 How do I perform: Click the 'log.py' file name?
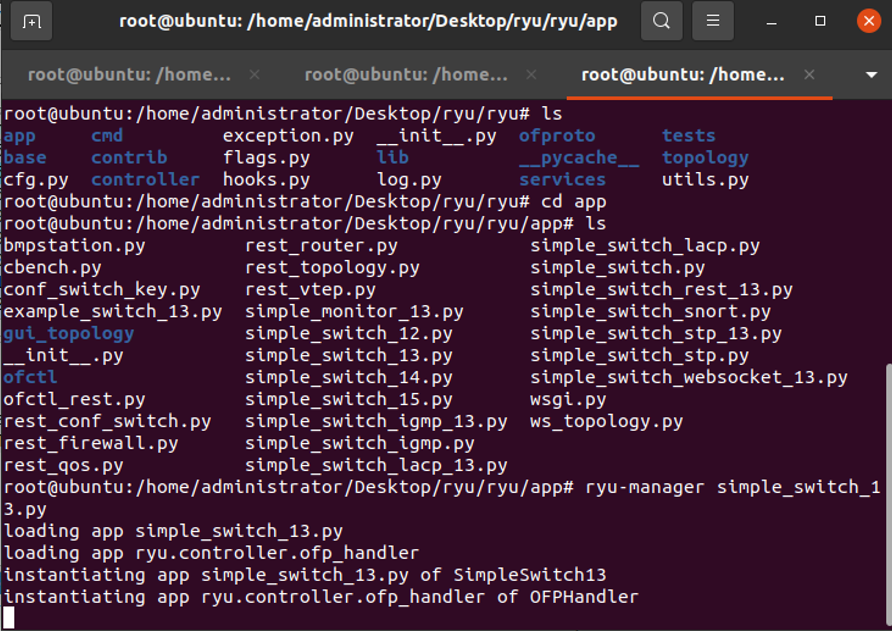pos(409,180)
